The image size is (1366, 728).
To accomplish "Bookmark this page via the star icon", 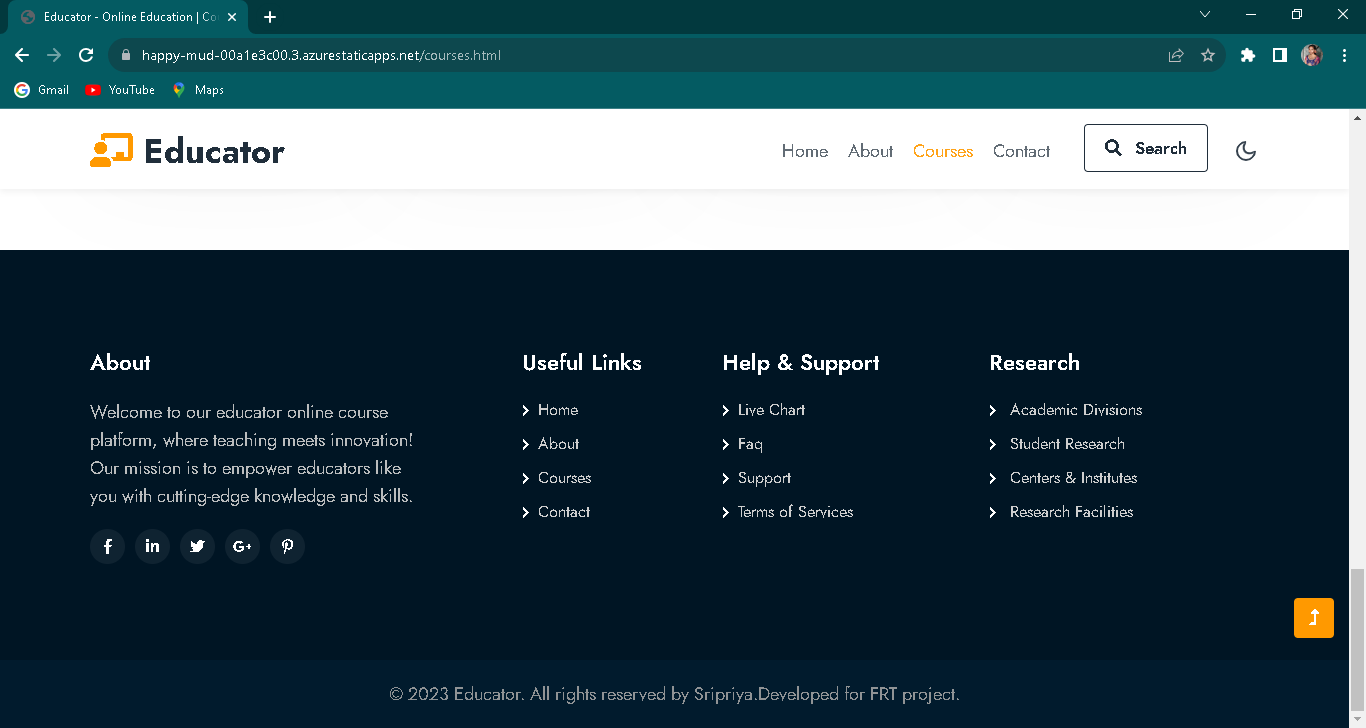I will tap(1208, 55).
